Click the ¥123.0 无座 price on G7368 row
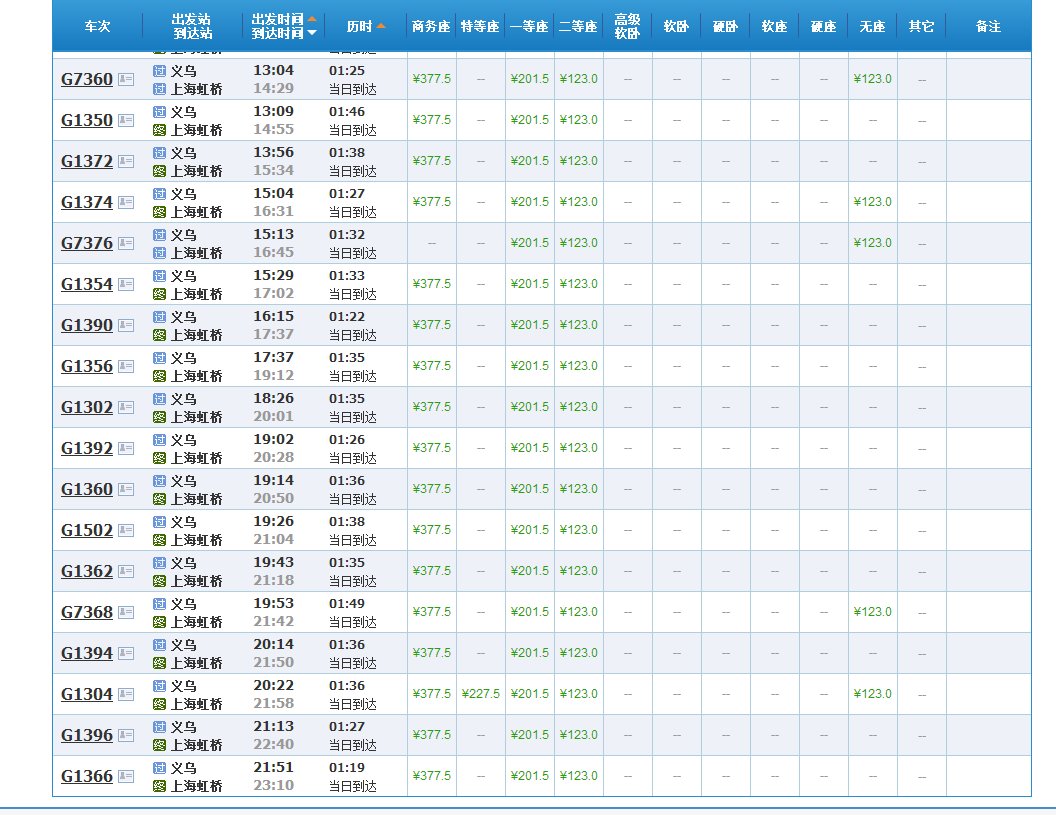Screen dimensions: 1056x815 coord(872,612)
